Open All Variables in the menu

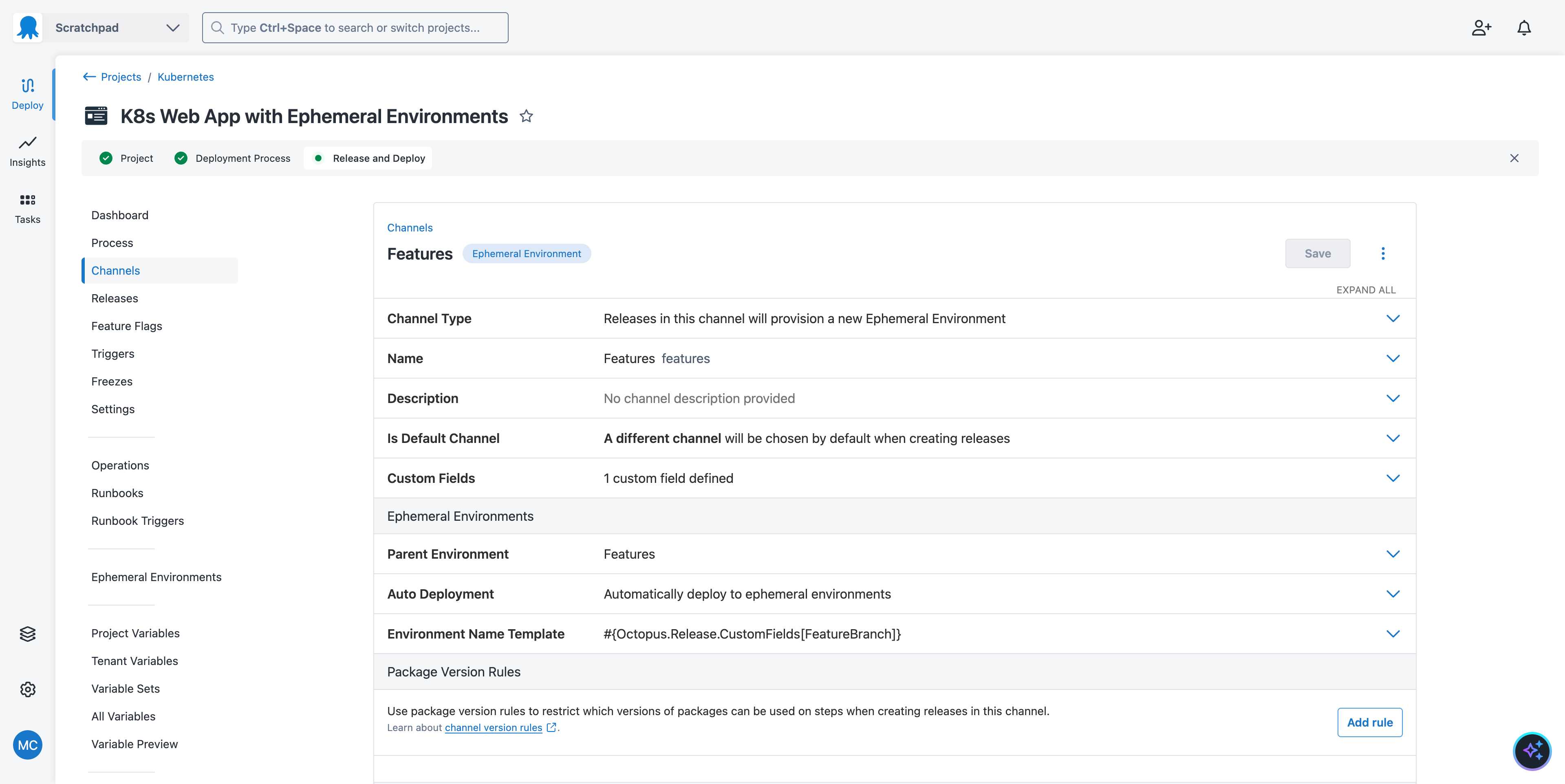pos(123,717)
